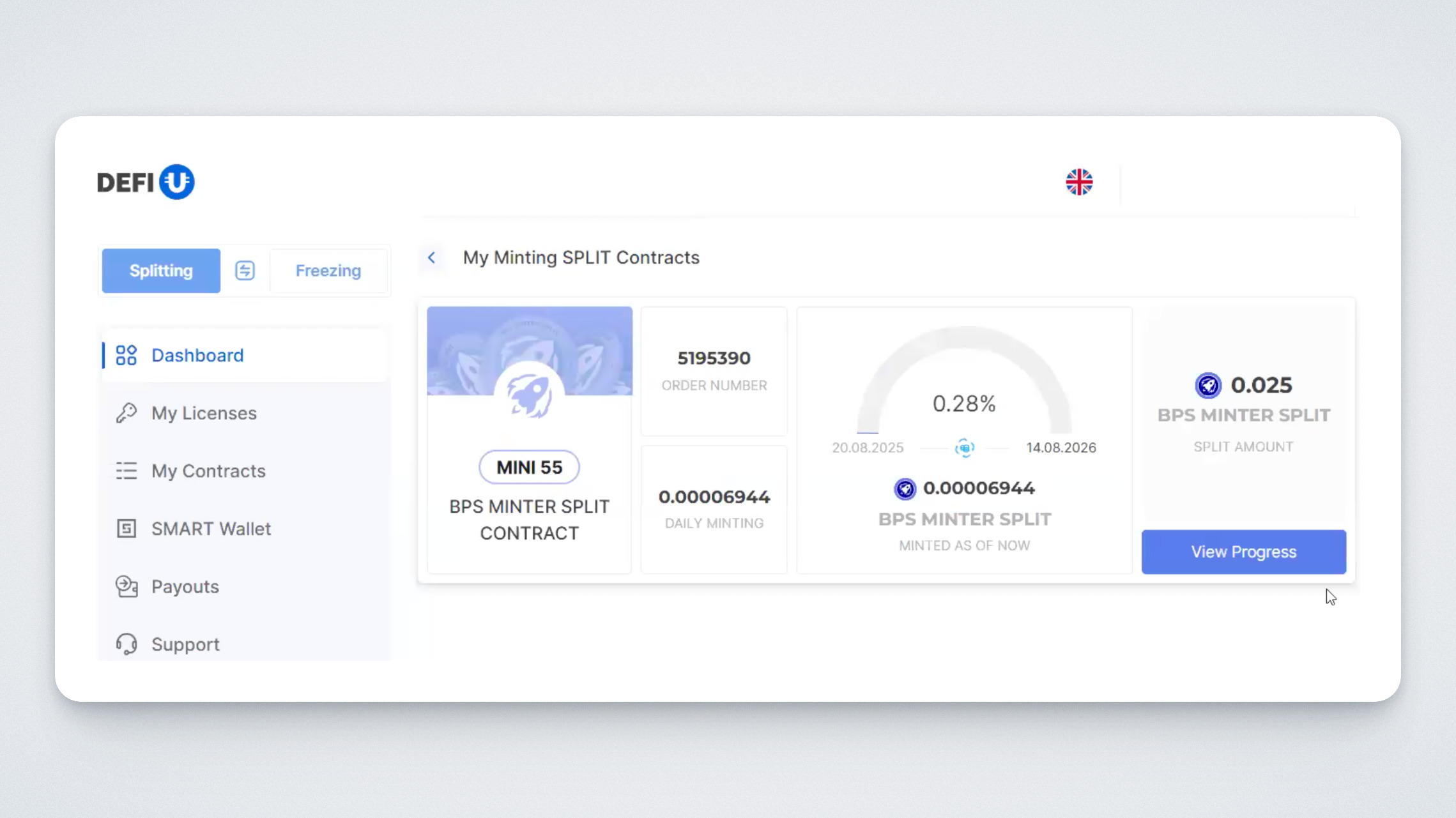Click the Dashboard grid icon
1456x818 pixels.
click(126, 355)
